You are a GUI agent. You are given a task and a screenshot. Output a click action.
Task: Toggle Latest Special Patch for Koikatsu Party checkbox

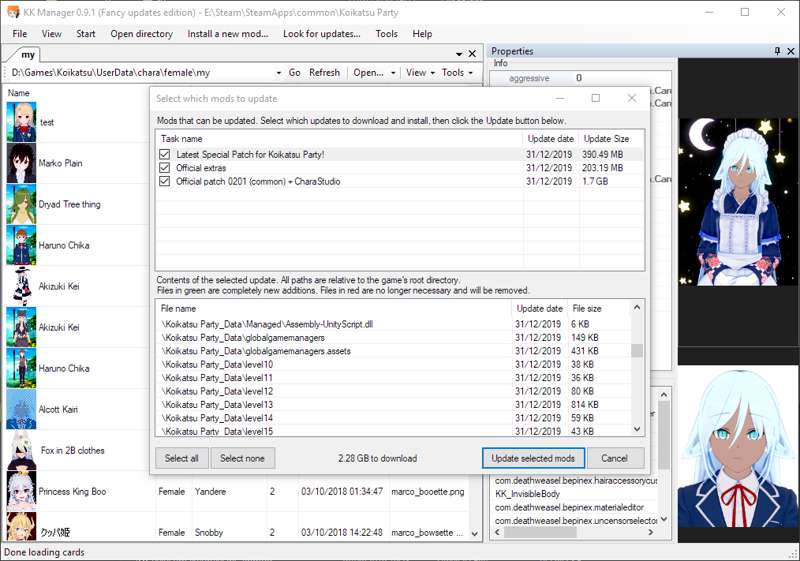(164, 154)
